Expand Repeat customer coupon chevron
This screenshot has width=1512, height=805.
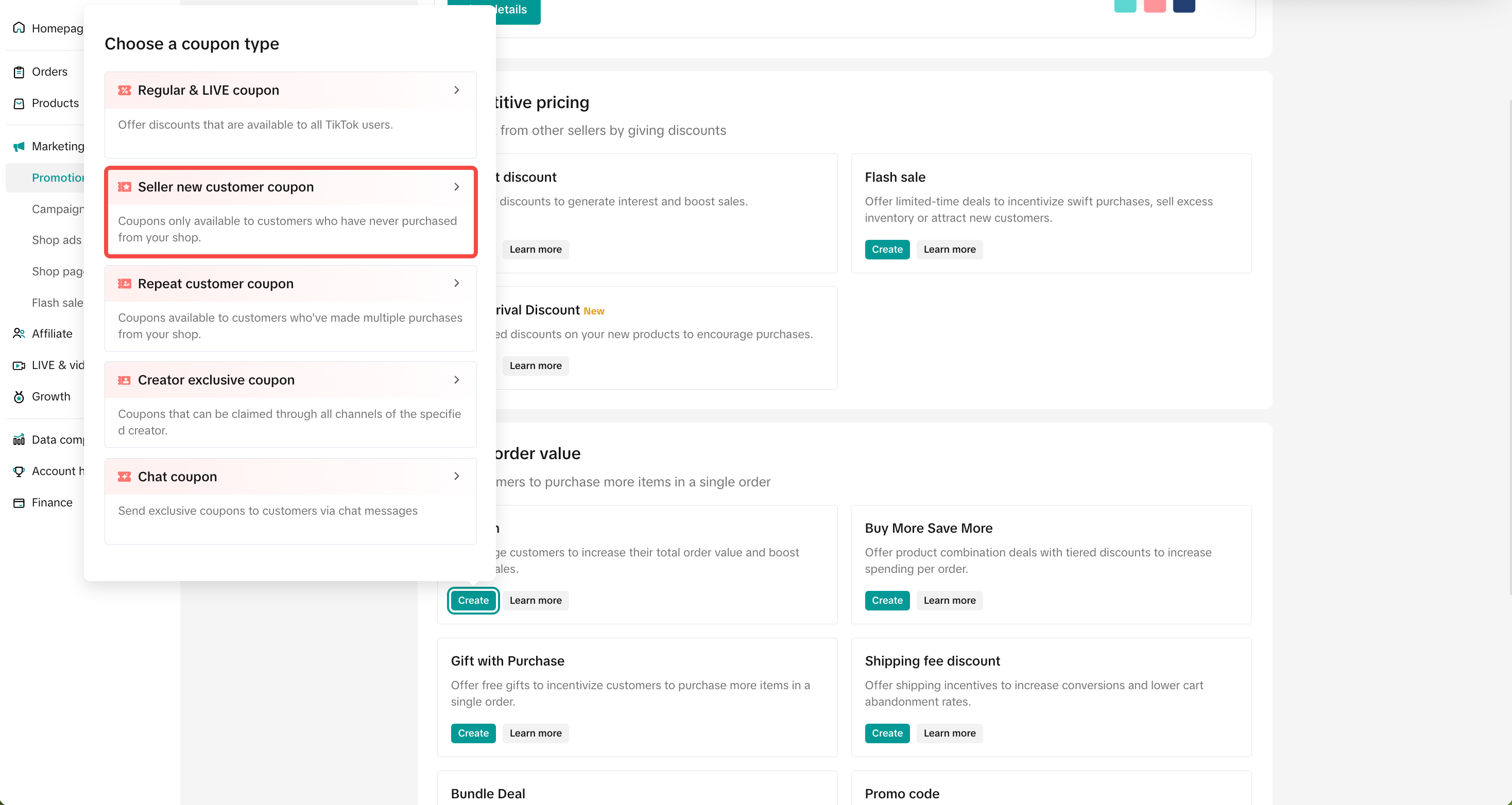(457, 284)
